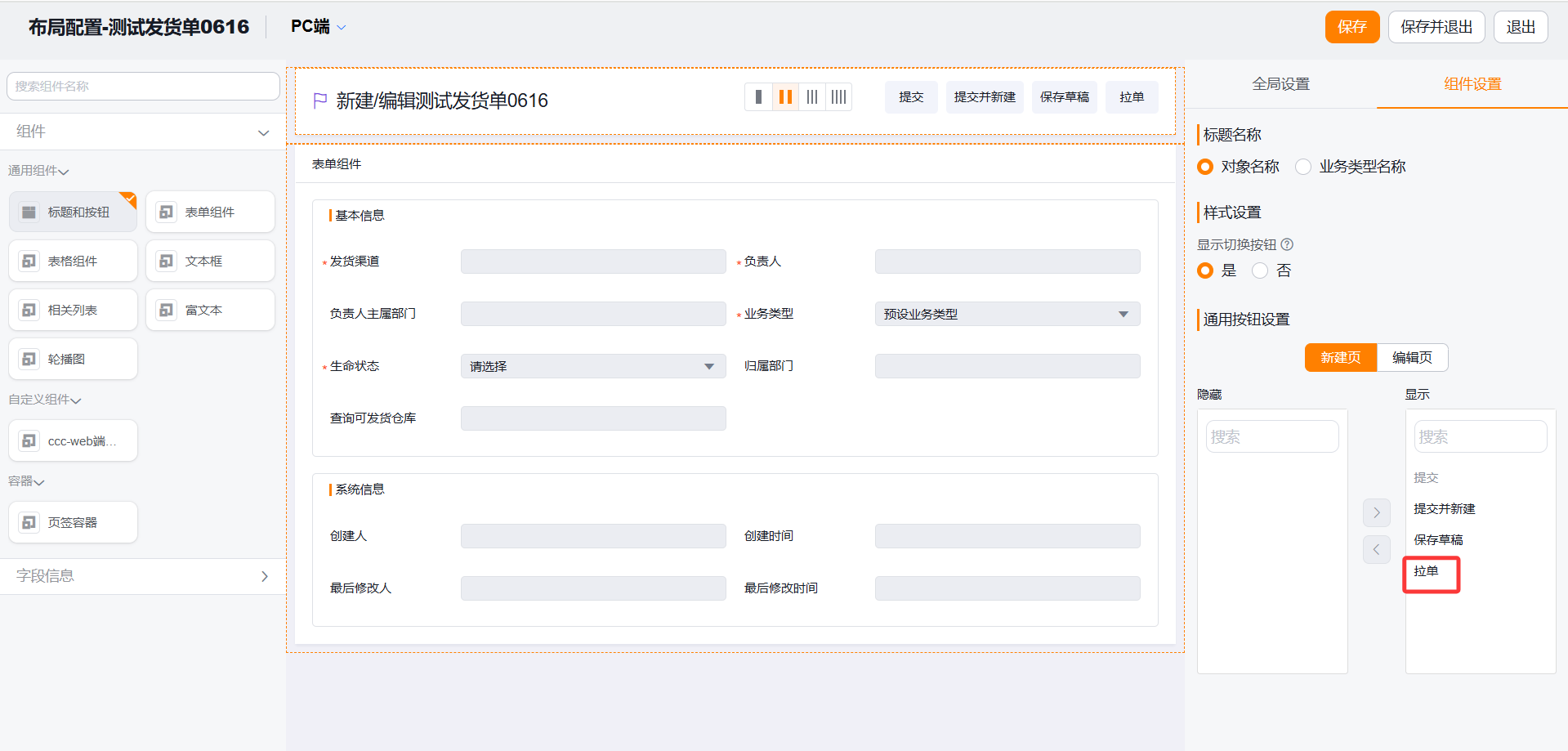
Task: Select 否 for display toggle button
Action: coord(1260,270)
